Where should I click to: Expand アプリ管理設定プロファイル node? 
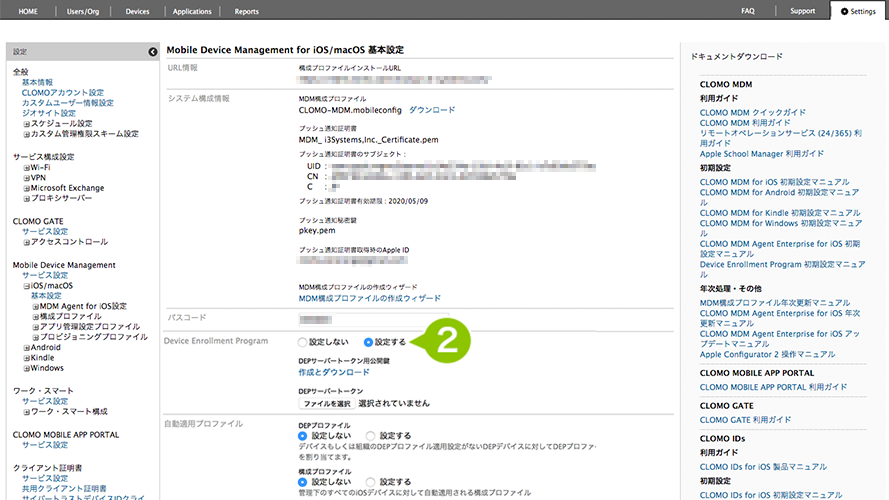point(35,327)
